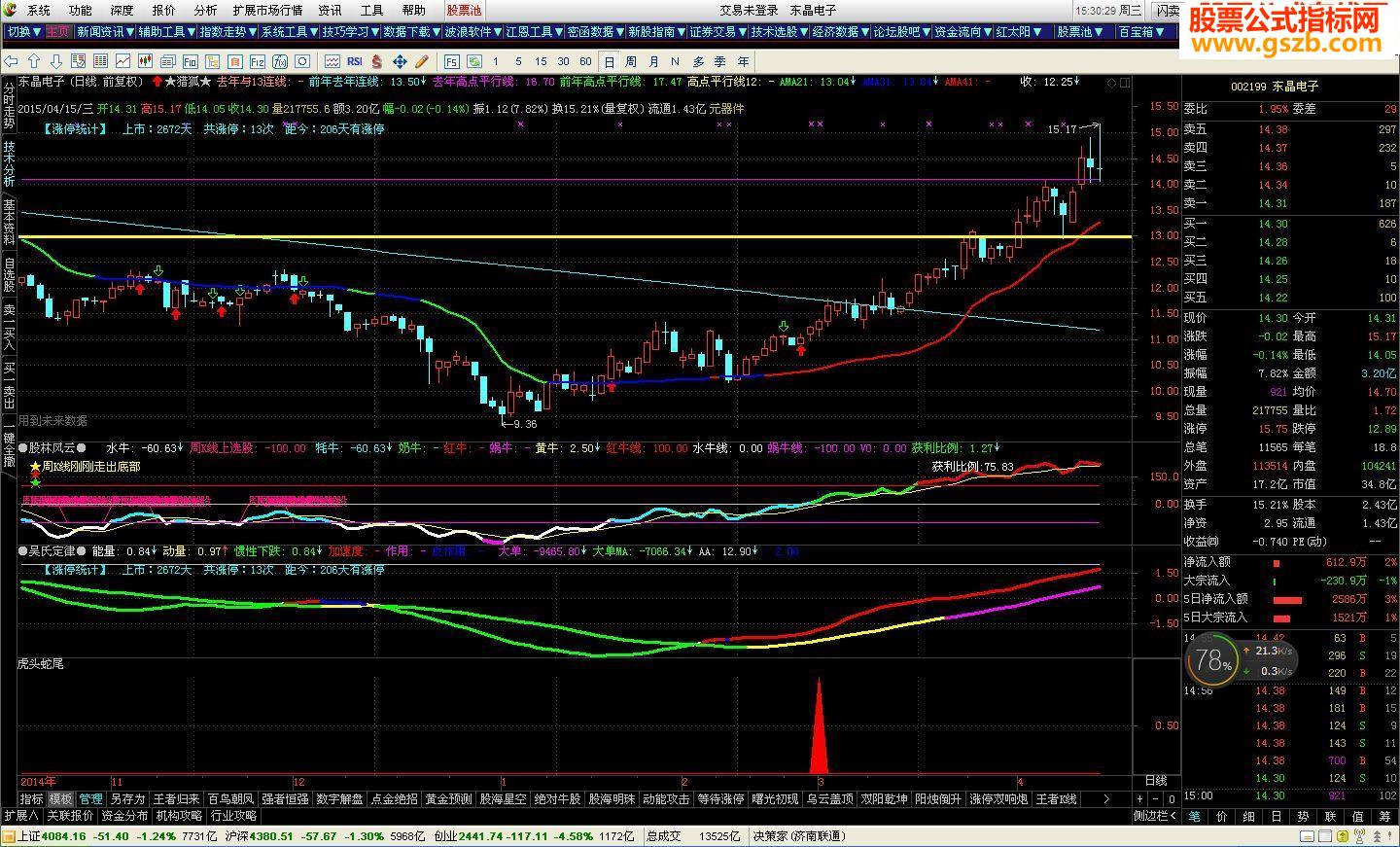The height and width of the screenshot is (847, 1400).
Task: Click the orange document toolbar icon
Action: pos(235,60)
